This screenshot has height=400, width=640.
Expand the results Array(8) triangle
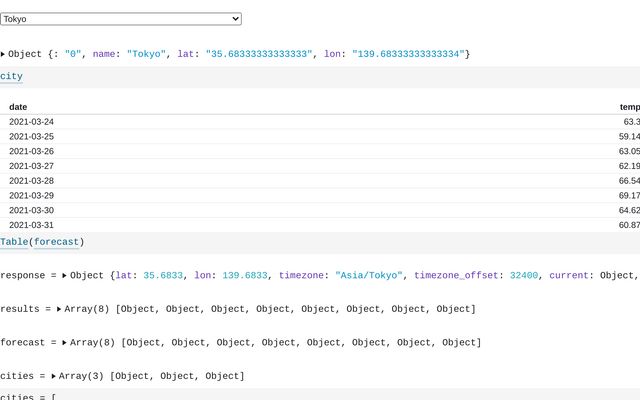59,309
